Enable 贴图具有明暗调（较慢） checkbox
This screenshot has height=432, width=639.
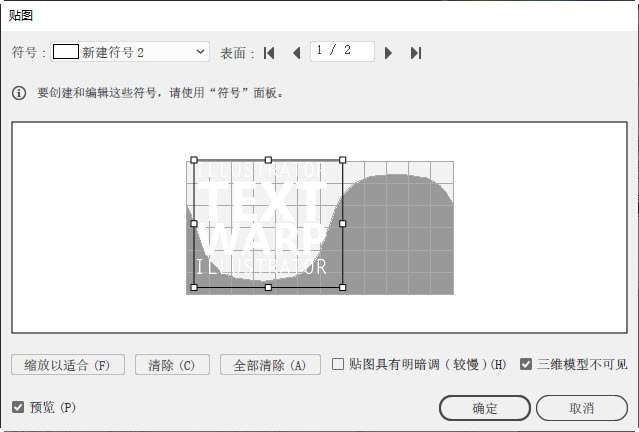[338, 364]
